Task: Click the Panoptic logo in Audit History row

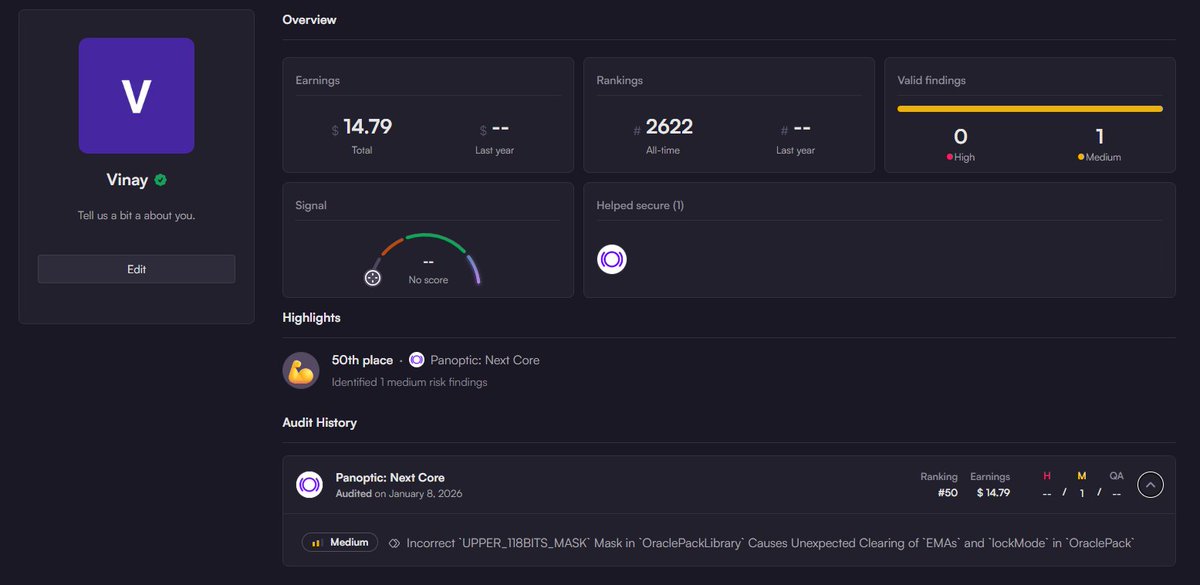Action: coord(309,485)
